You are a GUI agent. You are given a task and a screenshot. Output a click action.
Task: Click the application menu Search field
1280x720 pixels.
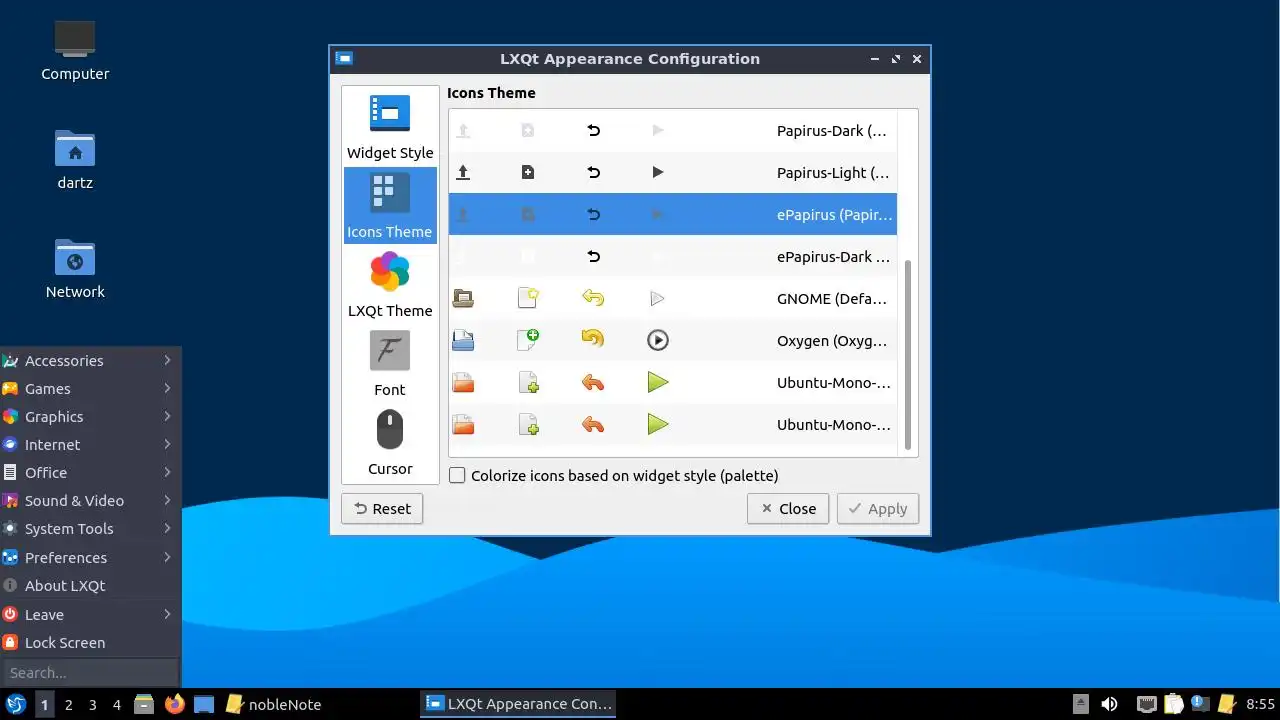tap(90, 673)
